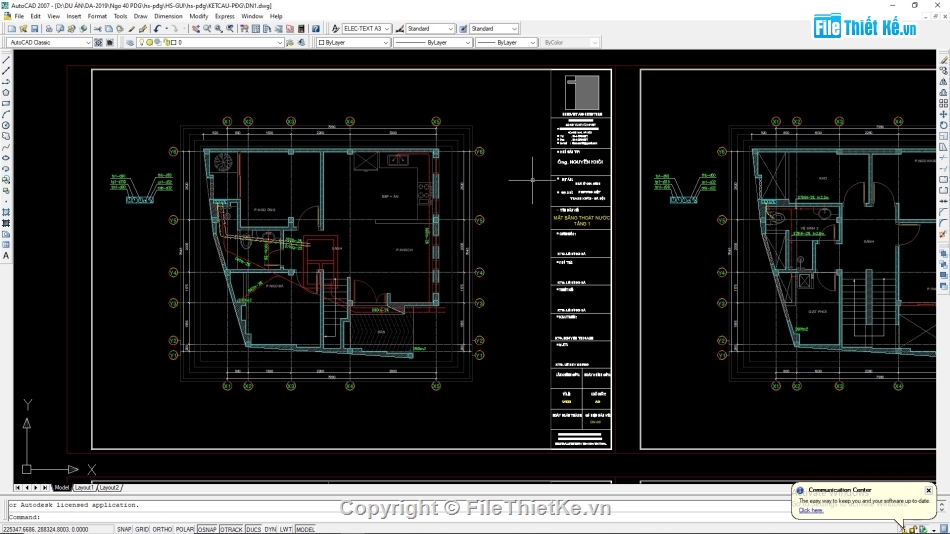The image size is (950, 534).
Task: Open the Modify menu
Action: click(199, 16)
